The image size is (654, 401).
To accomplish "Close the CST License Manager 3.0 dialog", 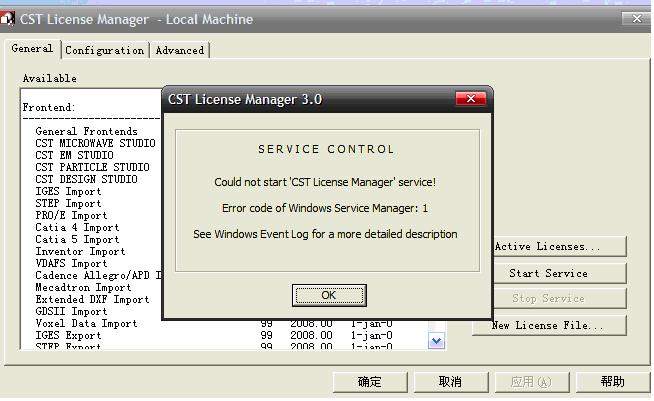I will 470,99.
